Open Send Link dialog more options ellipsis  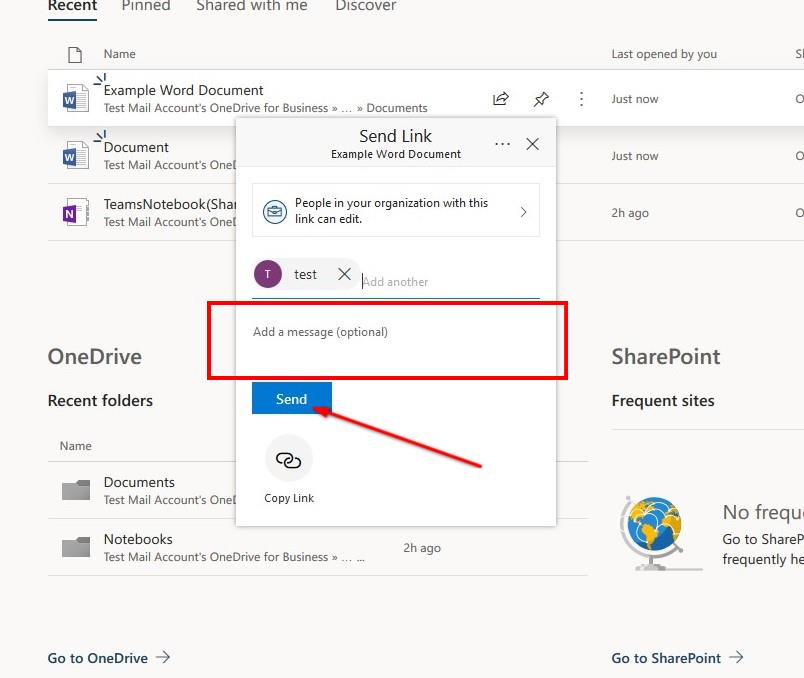[x=502, y=144]
